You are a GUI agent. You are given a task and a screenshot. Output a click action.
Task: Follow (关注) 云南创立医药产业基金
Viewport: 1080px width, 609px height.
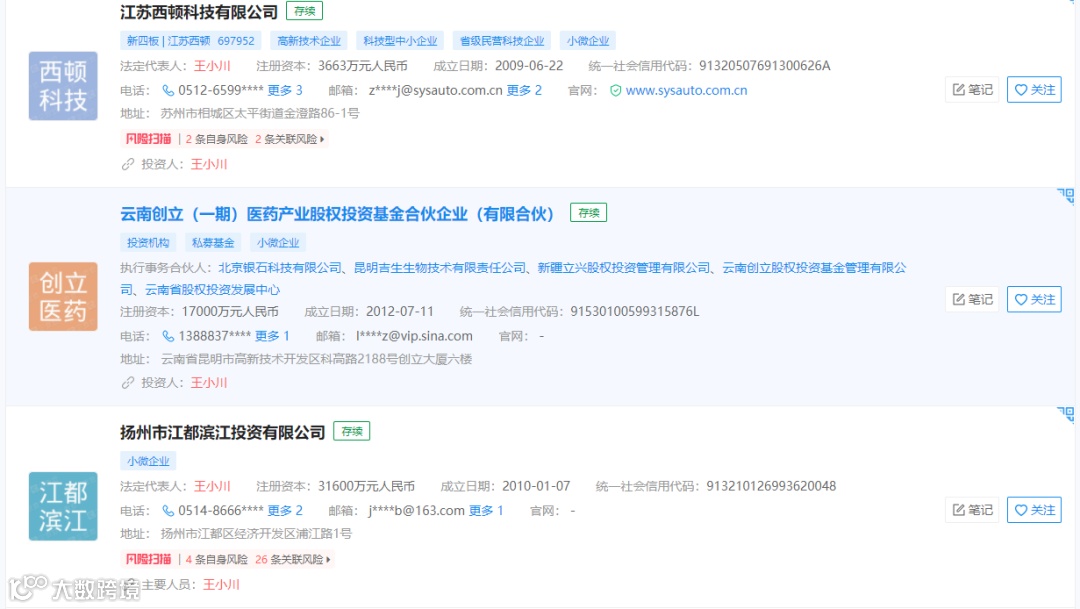[1034, 299]
